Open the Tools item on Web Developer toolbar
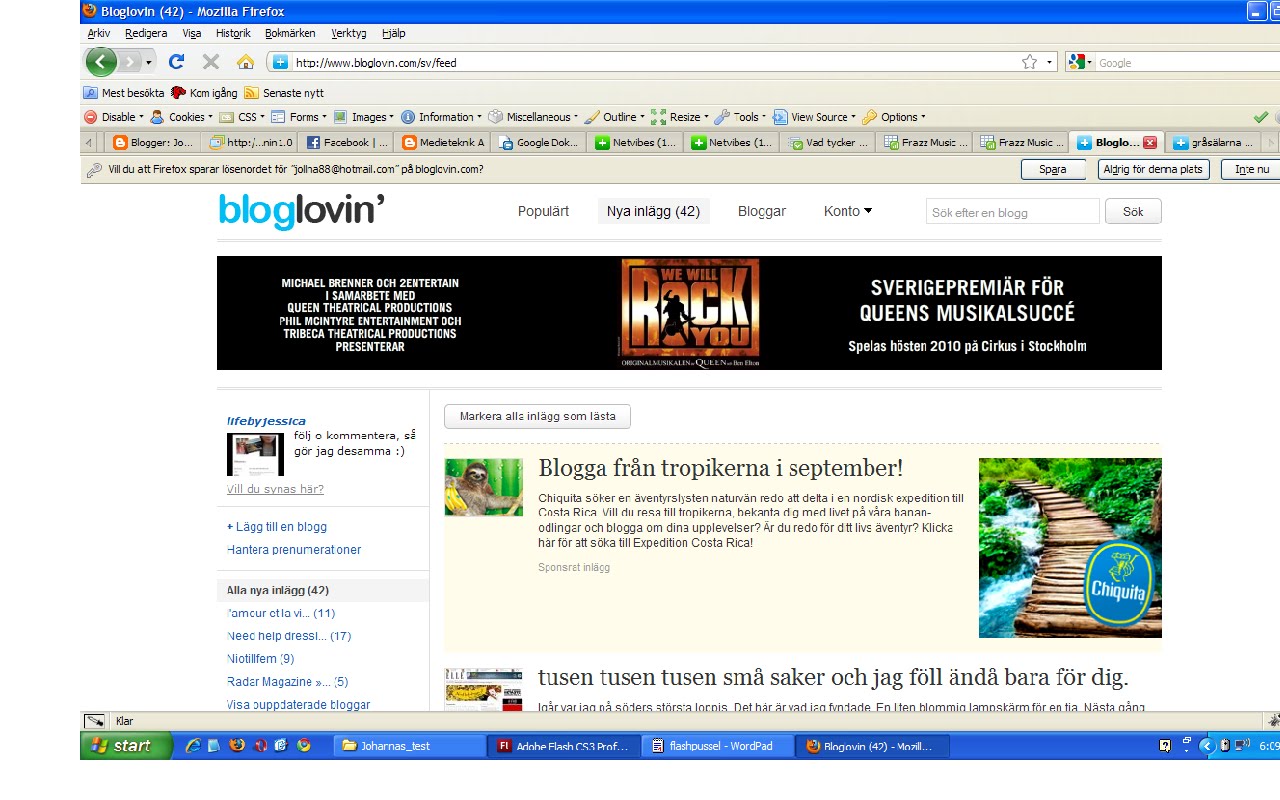The image size is (1280, 800). tap(741, 117)
